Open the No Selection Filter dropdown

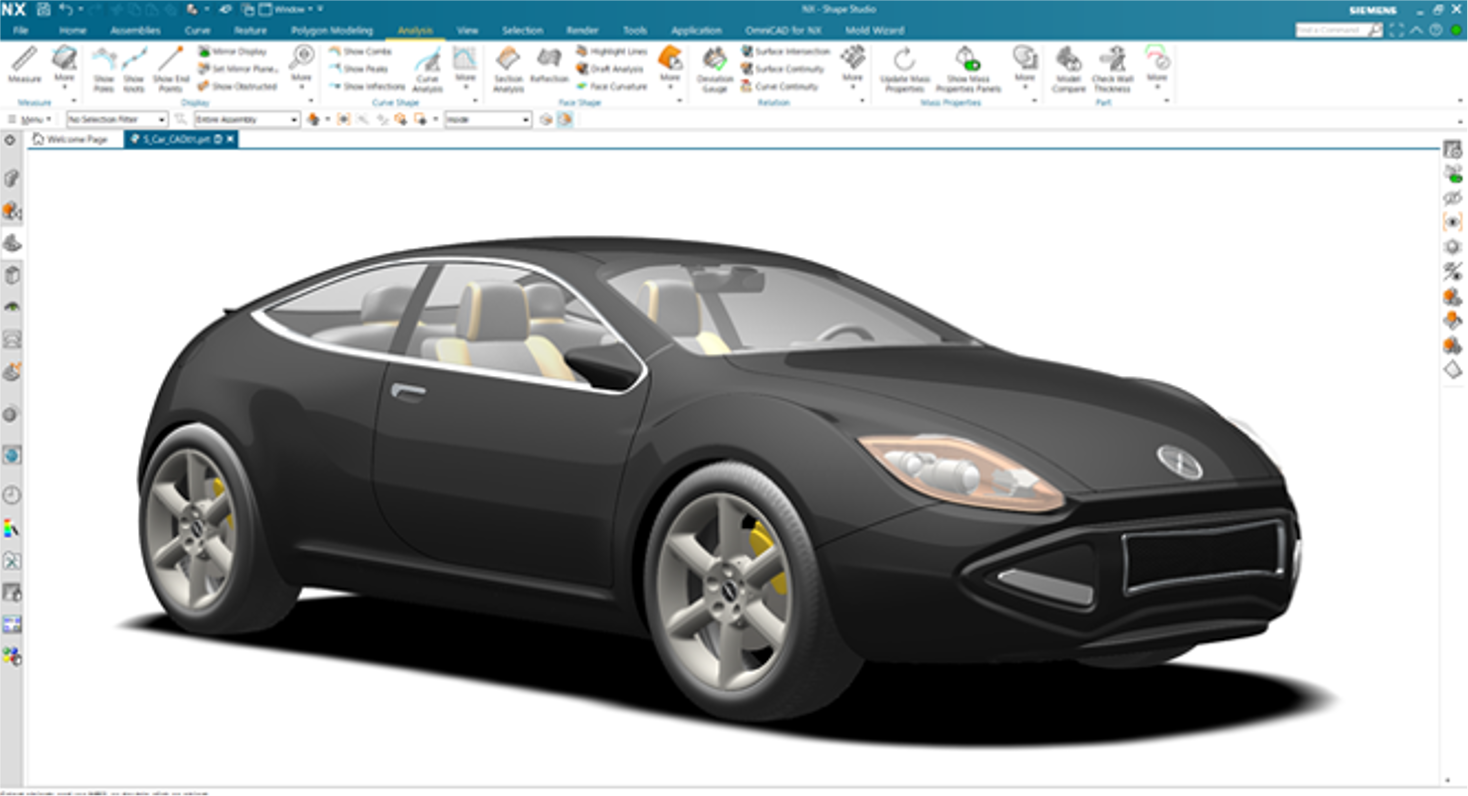(x=116, y=120)
